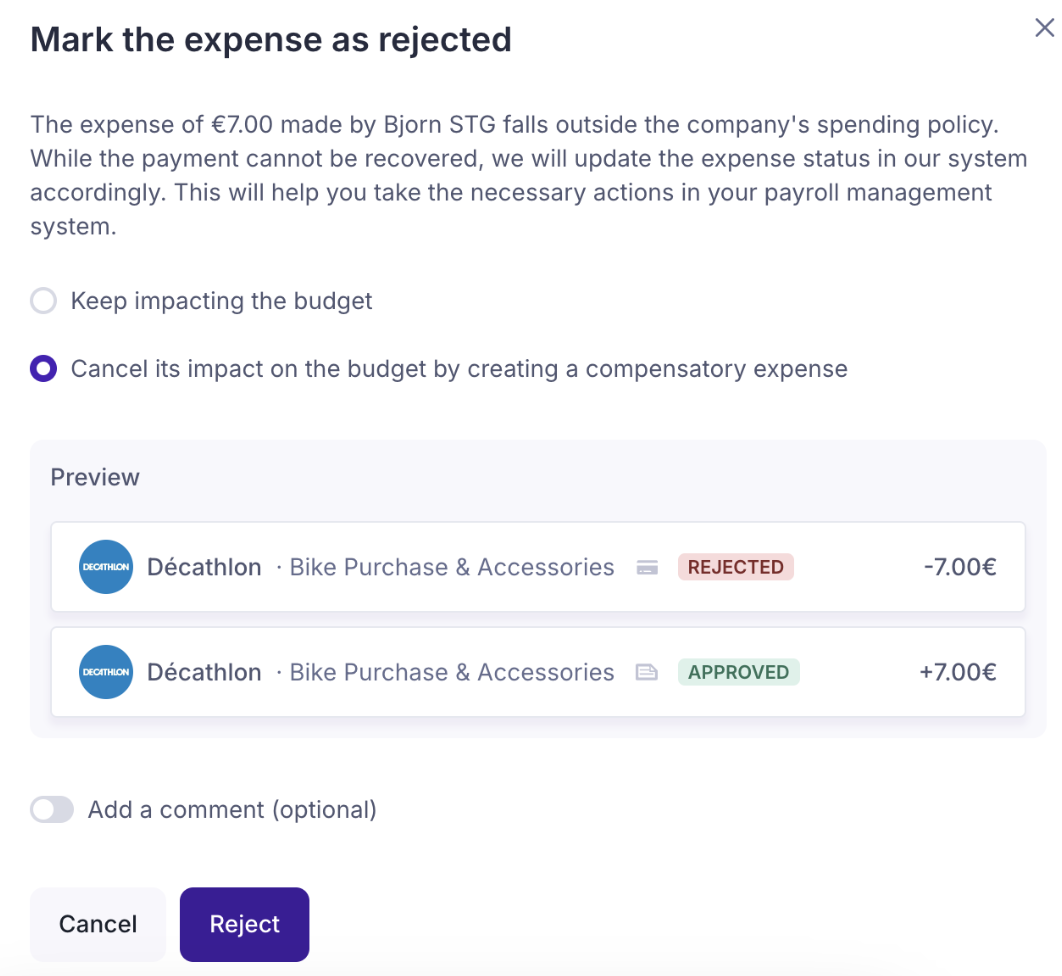Select the Keep impacting the budget option

(44, 301)
